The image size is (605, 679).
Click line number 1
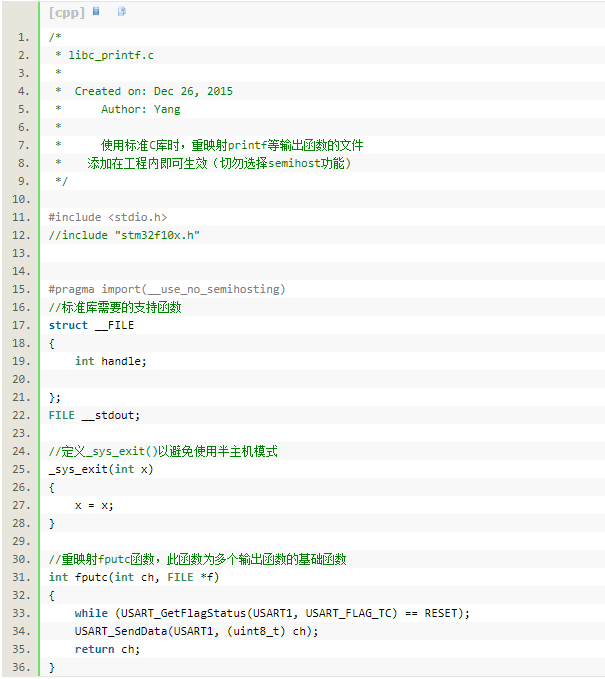point(24,37)
